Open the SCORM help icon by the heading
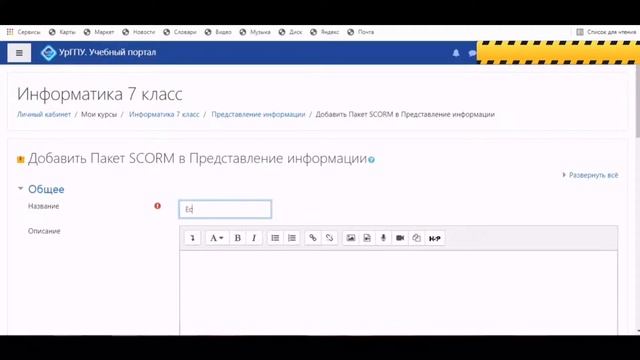Image resolution: width=640 pixels, height=360 pixels. coord(371,160)
